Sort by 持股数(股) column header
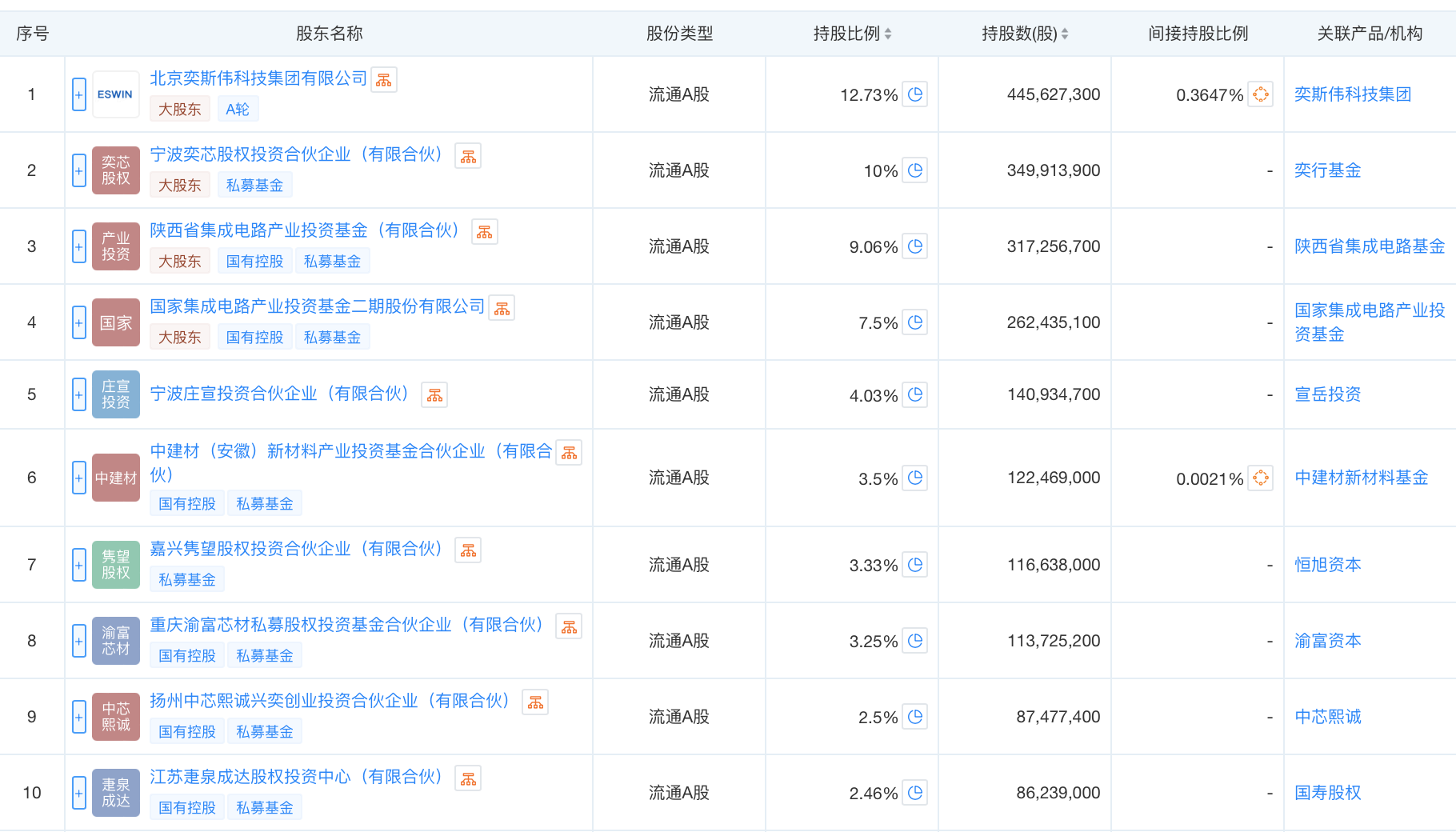Screen dimensions: 1456x832 [x=1025, y=34]
